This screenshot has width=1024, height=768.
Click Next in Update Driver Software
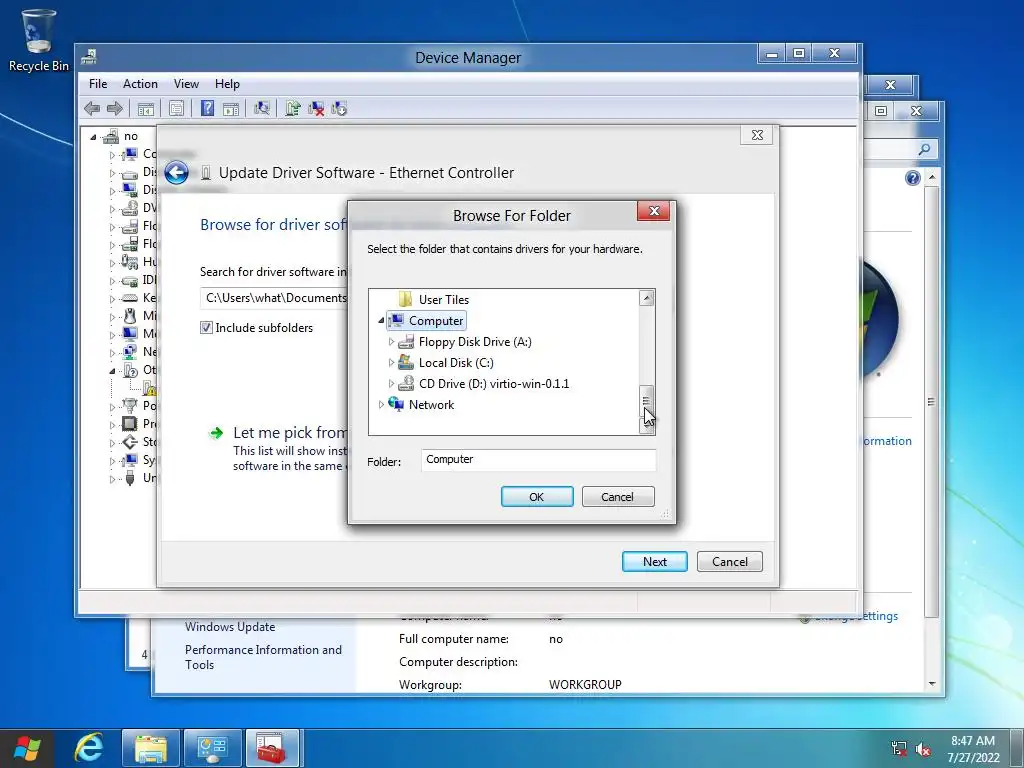[654, 562]
